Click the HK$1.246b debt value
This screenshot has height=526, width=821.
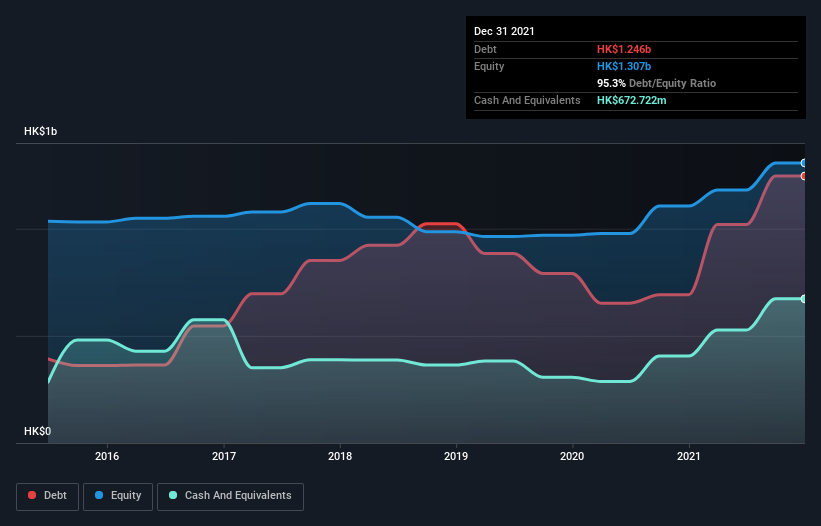(x=624, y=49)
